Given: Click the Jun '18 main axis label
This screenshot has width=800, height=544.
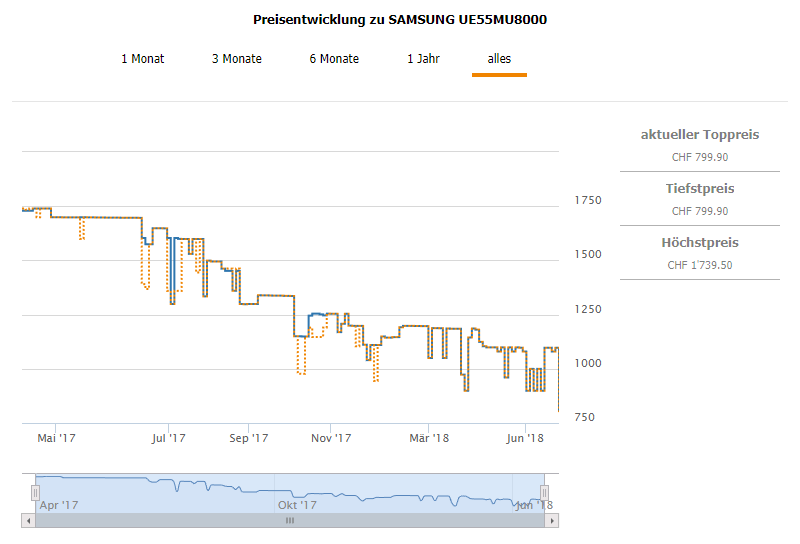Looking at the screenshot, I should pyautogui.click(x=525, y=438).
